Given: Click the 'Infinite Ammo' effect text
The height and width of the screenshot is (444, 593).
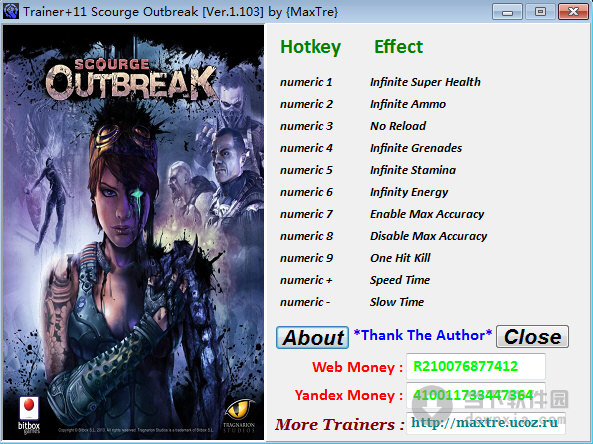Looking at the screenshot, I should [408, 104].
